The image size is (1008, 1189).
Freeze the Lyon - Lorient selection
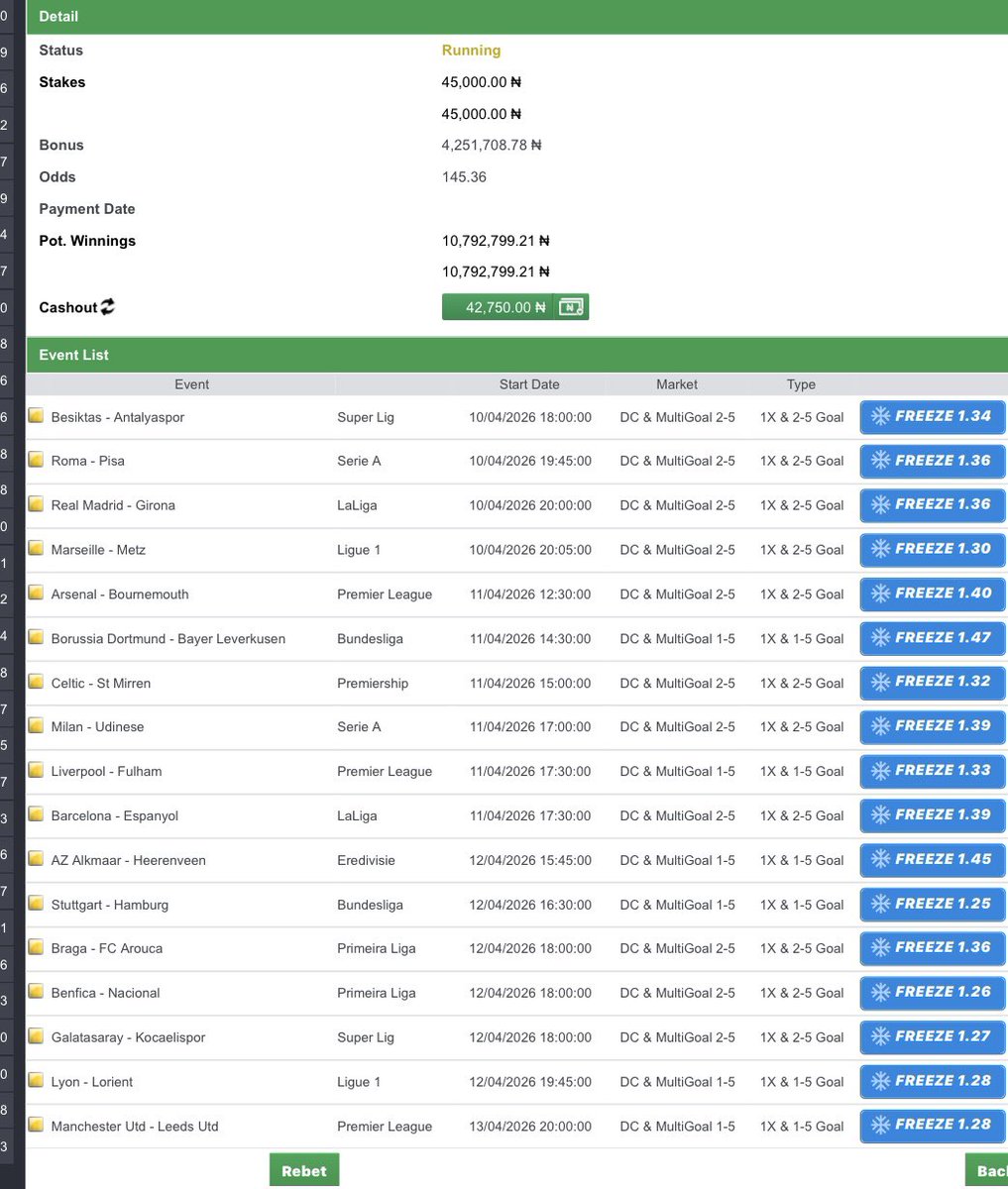(x=932, y=1081)
